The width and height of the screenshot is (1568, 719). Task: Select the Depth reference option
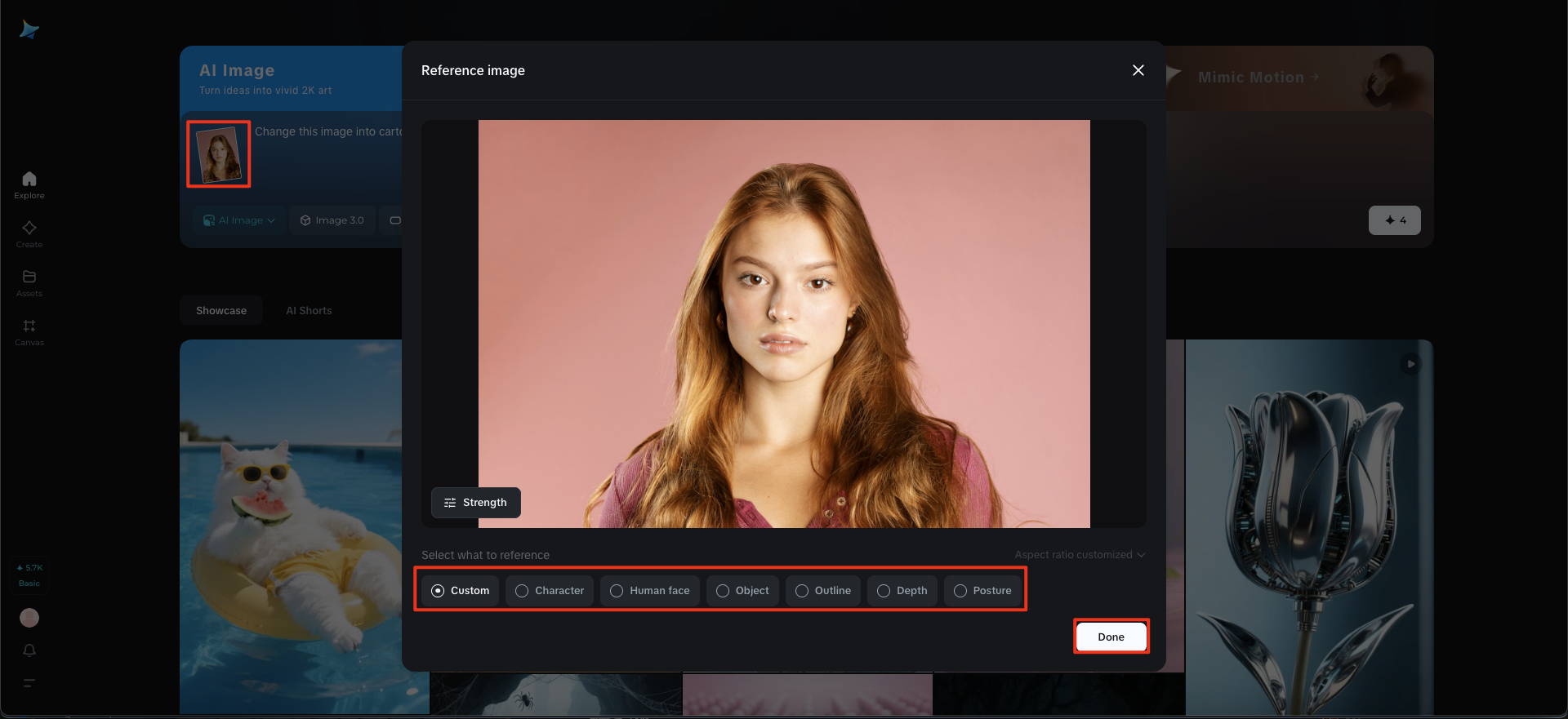pos(902,591)
